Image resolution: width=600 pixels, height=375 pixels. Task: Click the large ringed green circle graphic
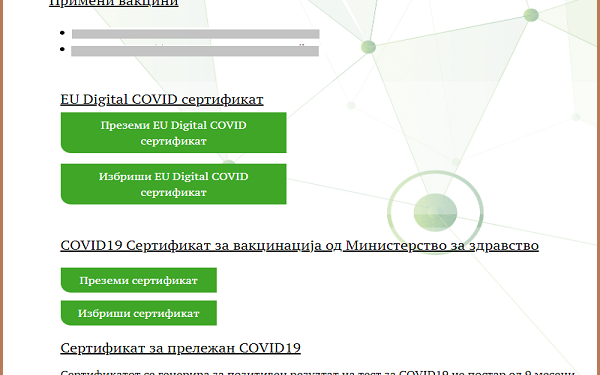click(435, 212)
